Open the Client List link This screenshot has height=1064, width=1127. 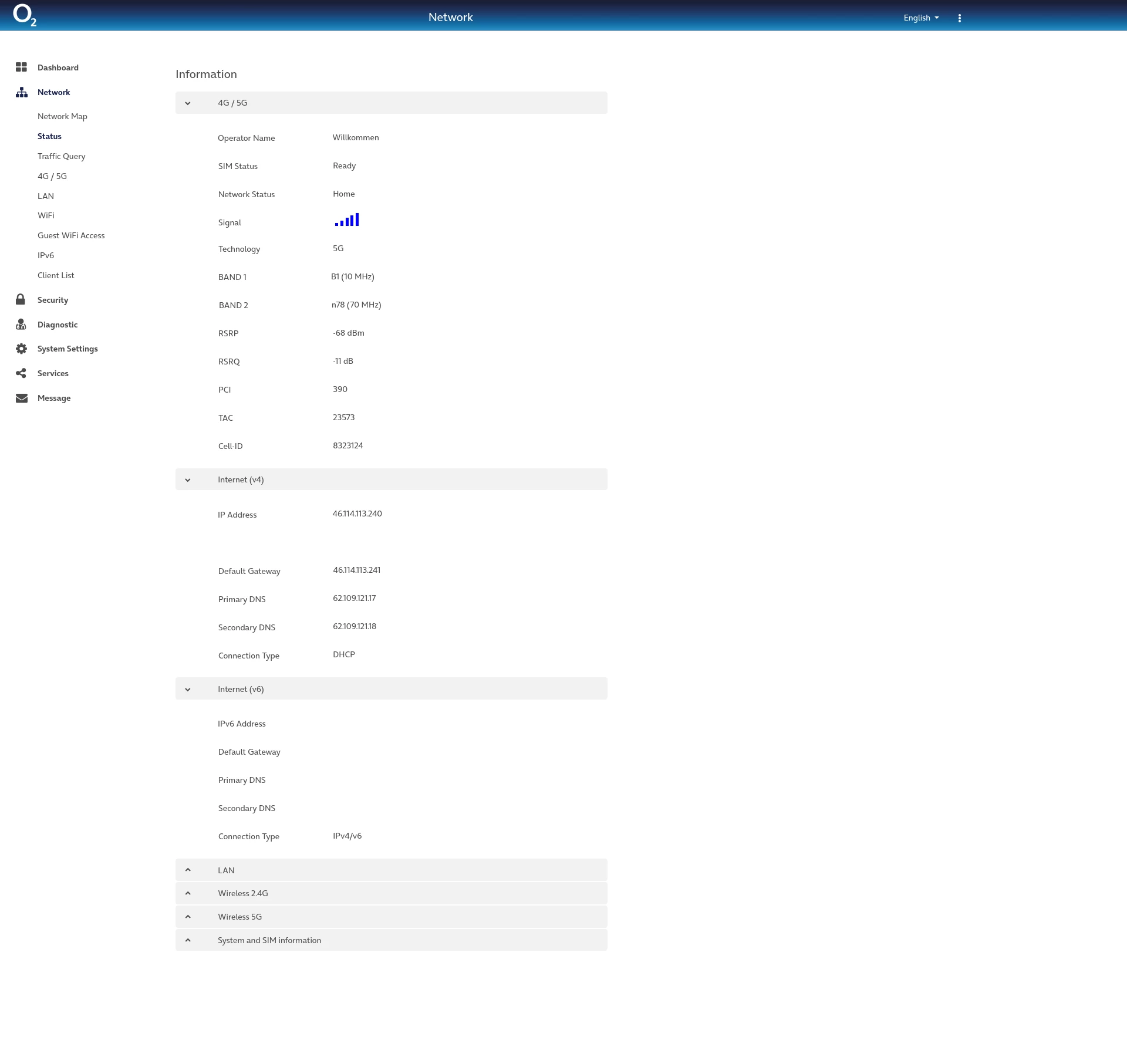pos(56,275)
